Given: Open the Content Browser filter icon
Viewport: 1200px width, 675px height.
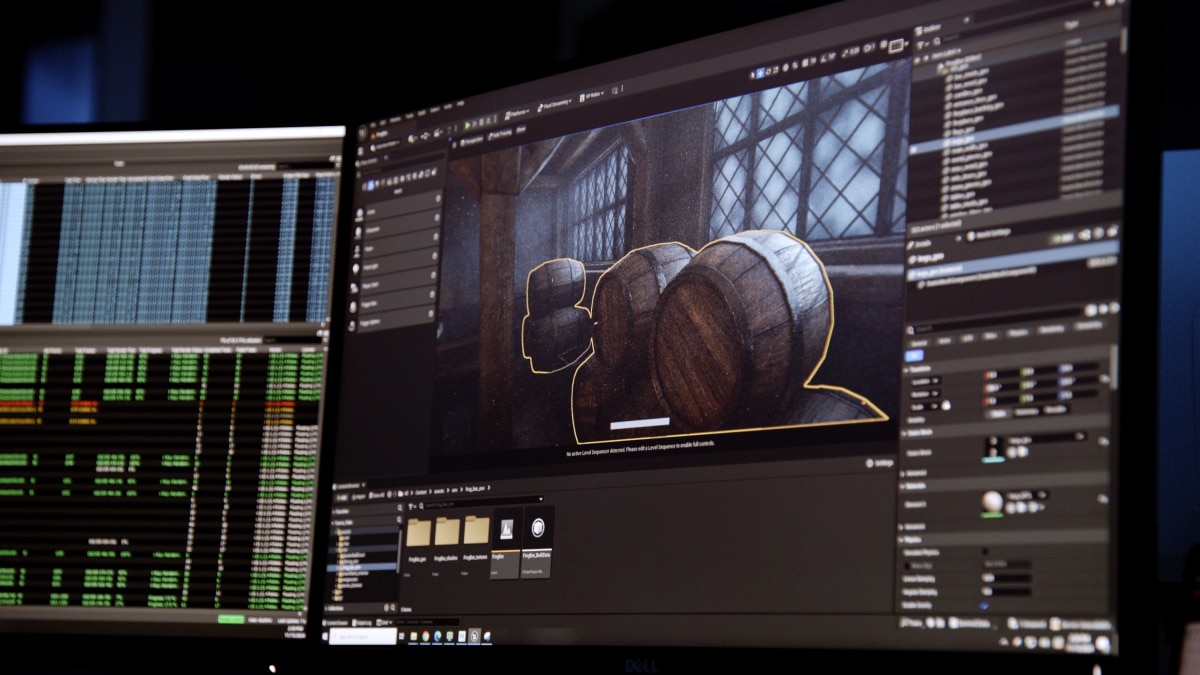Looking at the screenshot, I should coord(412,506).
